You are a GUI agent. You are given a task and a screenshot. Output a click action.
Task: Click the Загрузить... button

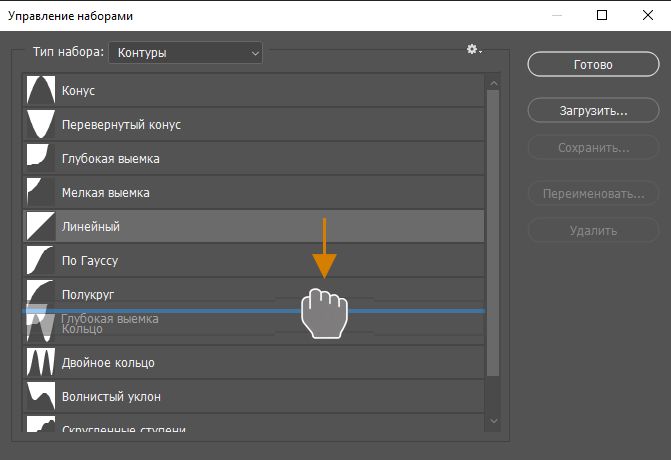coord(593,110)
